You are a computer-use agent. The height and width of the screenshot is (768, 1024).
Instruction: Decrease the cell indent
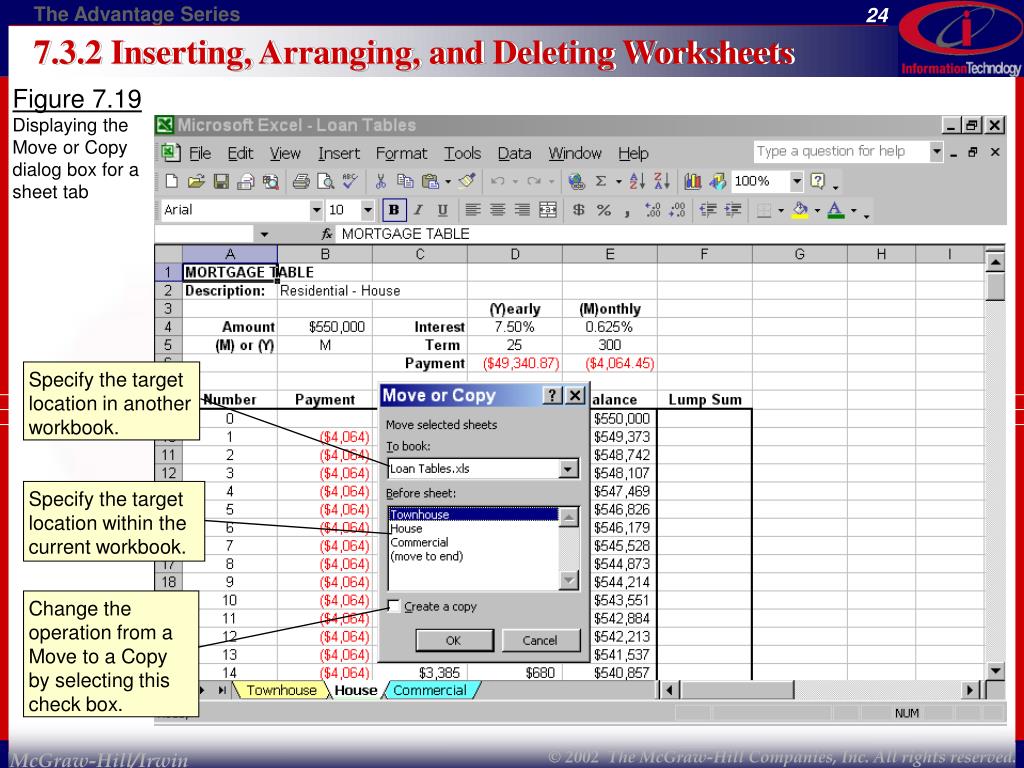(708, 210)
